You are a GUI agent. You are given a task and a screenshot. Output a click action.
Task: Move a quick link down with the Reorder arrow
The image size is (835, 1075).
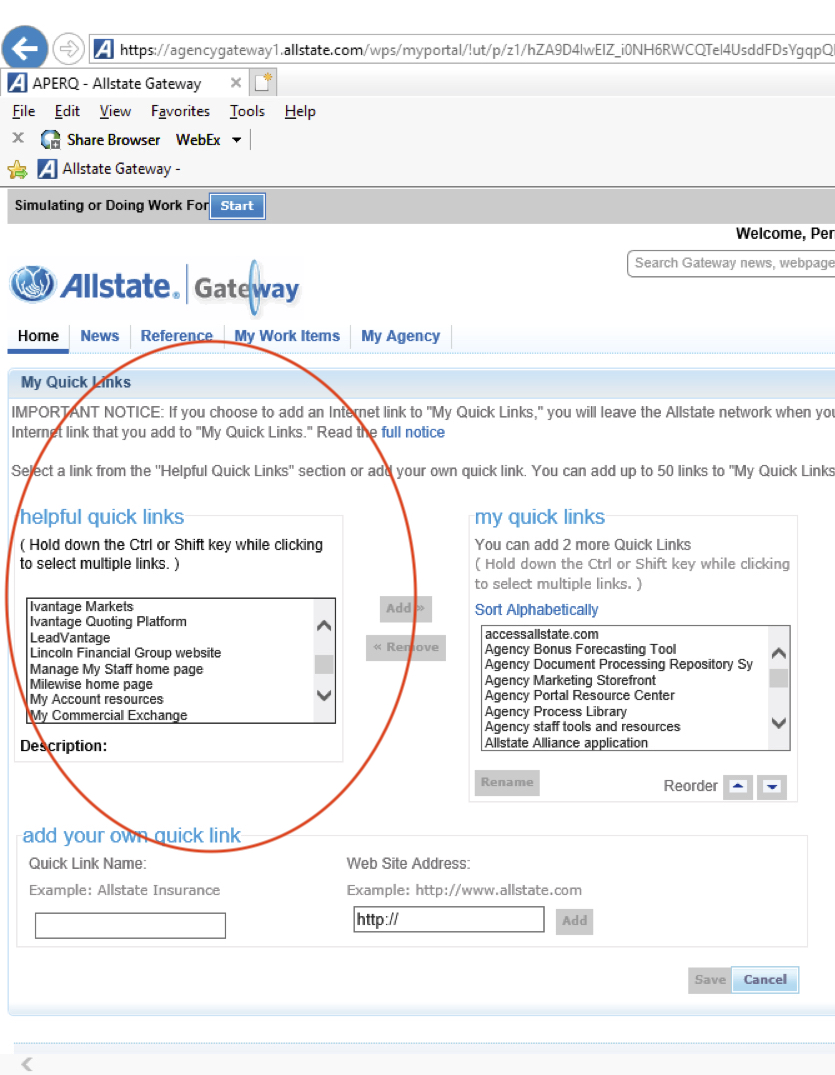pyautogui.click(x=771, y=787)
